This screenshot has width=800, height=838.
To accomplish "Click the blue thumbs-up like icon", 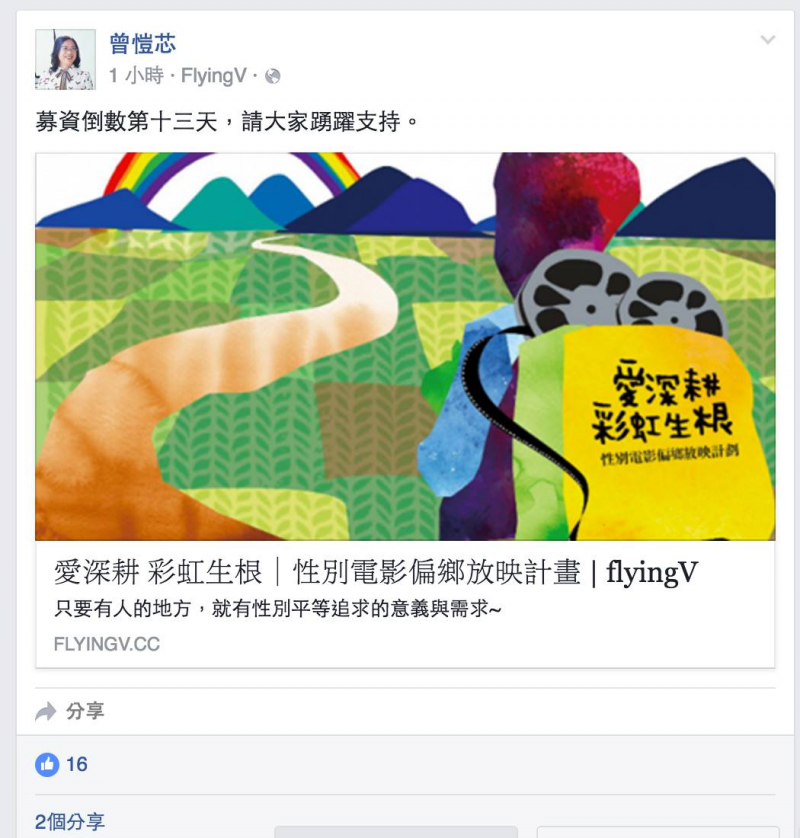I will click(x=47, y=764).
